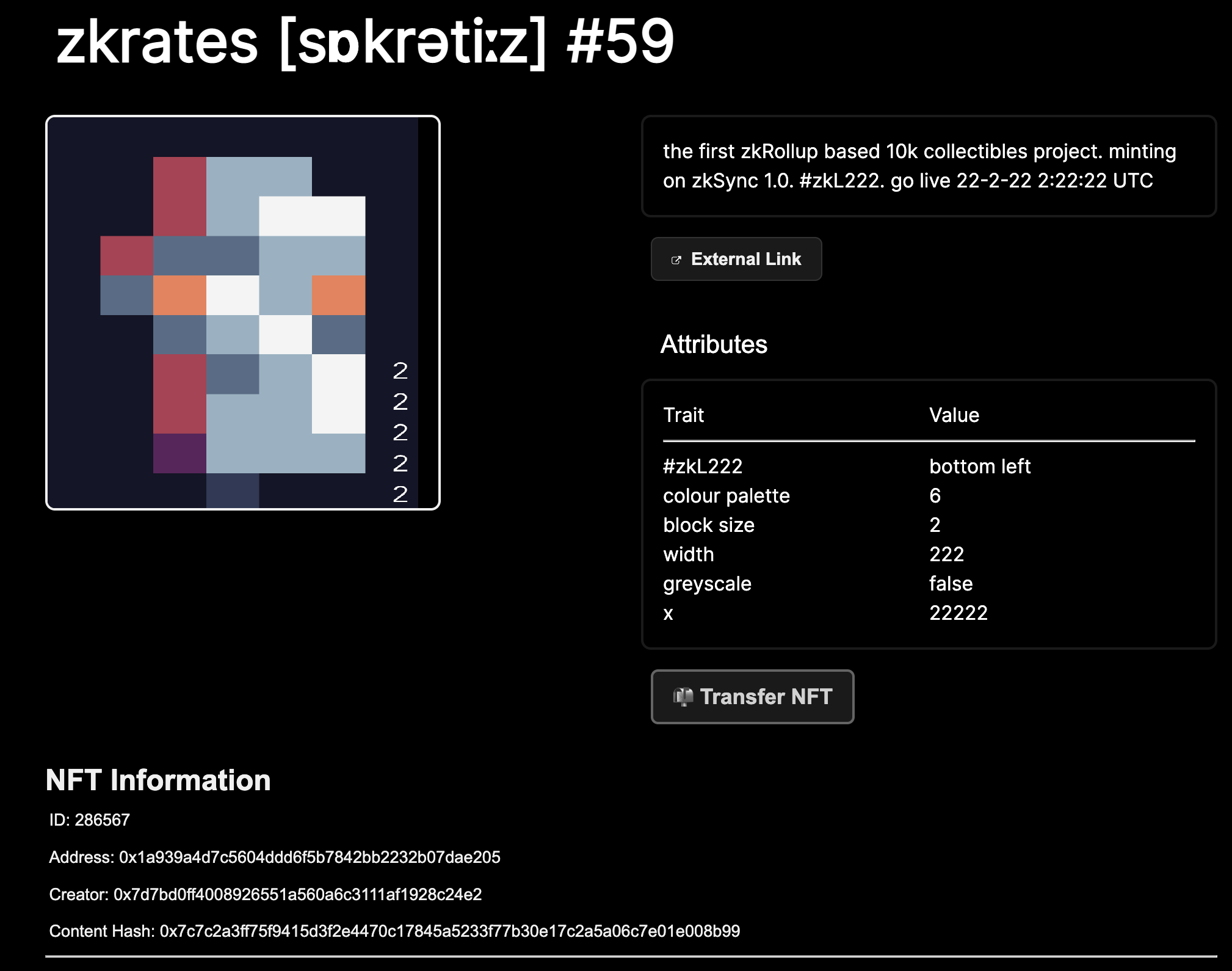
Task: Click the NFT ID 286567 text
Action: click(x=90, y=820)
